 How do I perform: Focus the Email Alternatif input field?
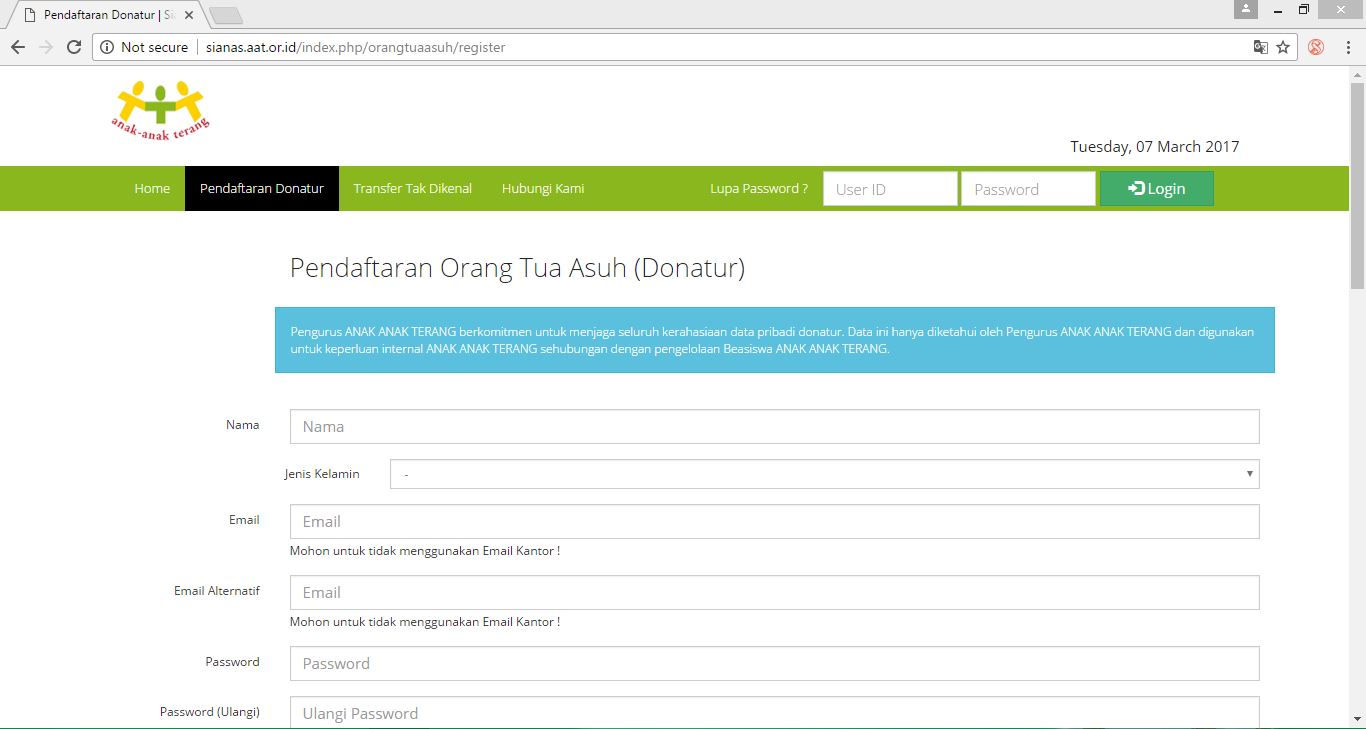coord(775,592)
